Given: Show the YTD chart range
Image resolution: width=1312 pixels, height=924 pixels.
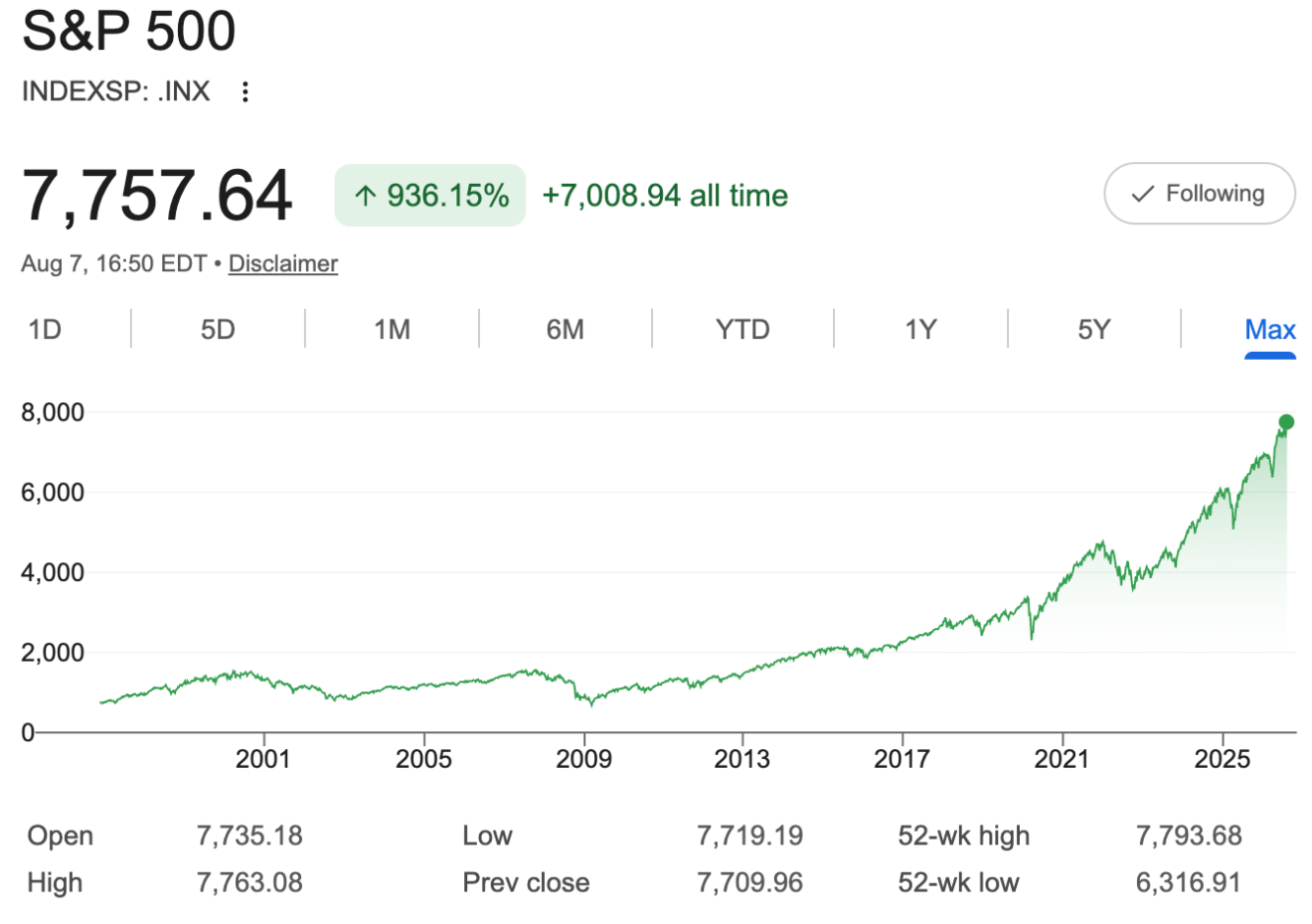Looking at the screenshot, I should (x=742, y=329).
